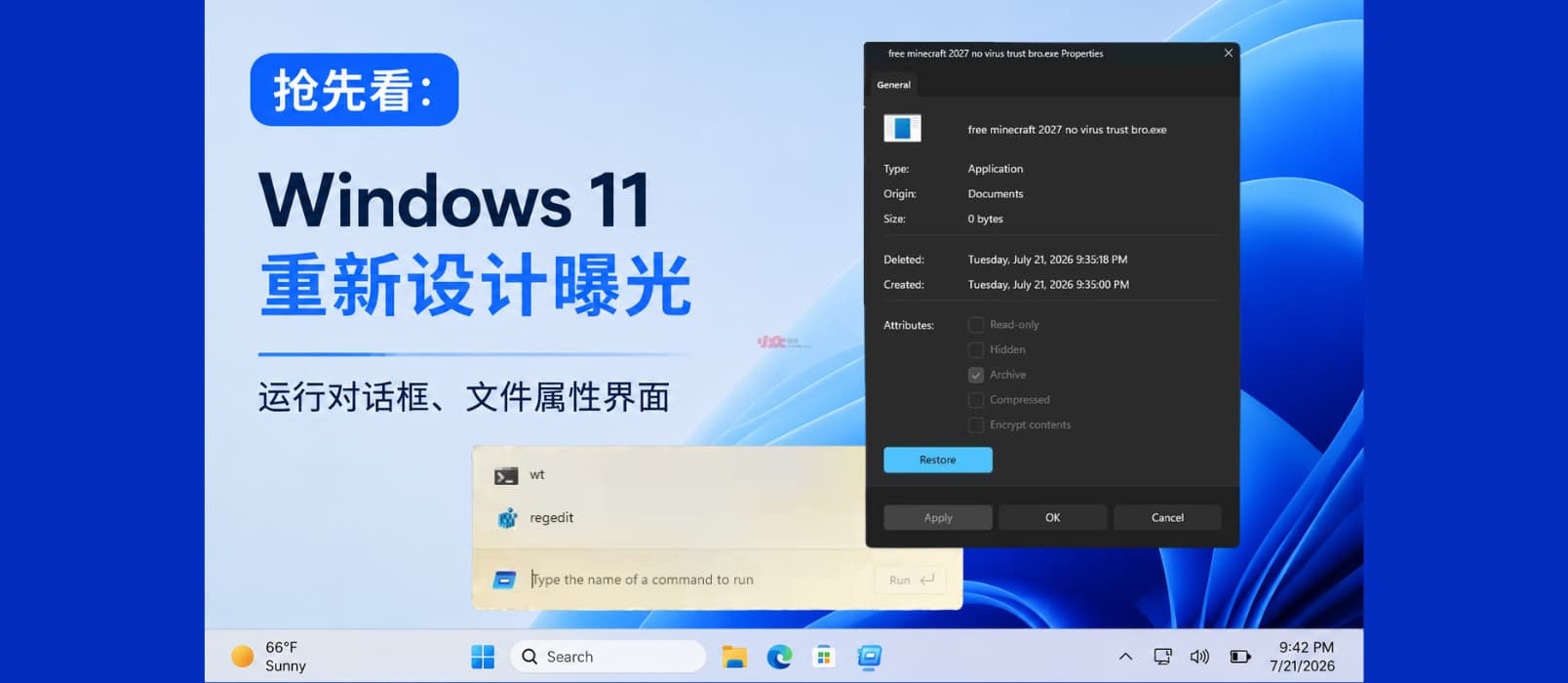
Task: Click the '0 bytes' size value
Action: (985, 220)
